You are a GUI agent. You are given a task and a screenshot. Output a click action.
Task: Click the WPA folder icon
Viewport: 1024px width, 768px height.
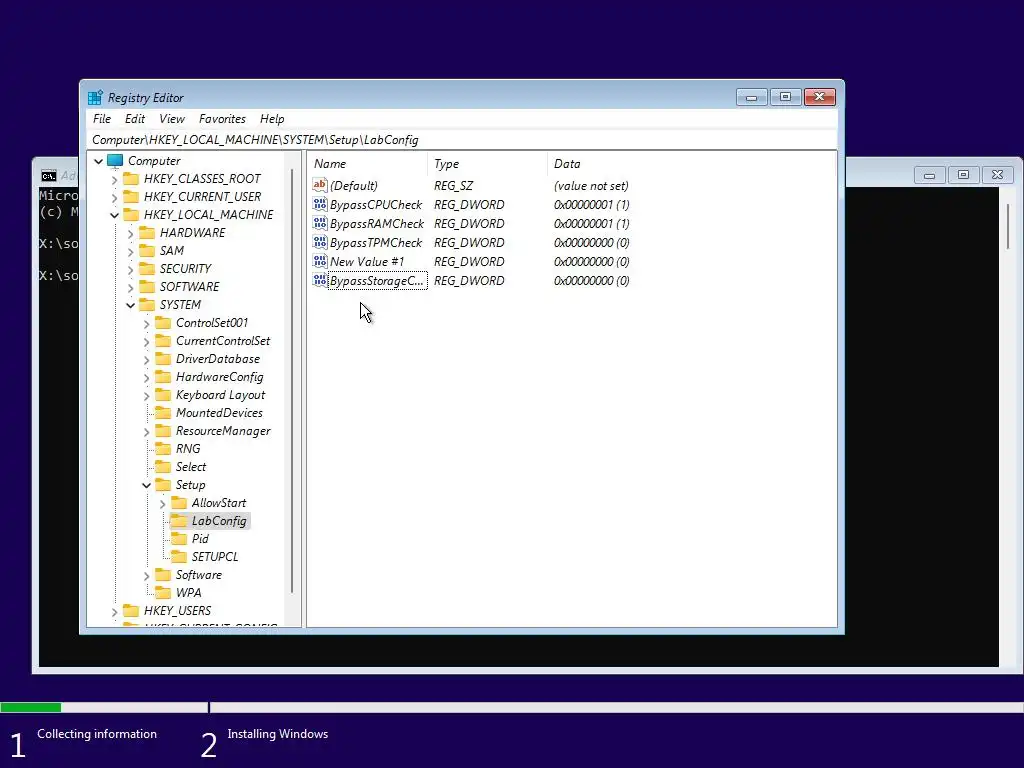163,592
